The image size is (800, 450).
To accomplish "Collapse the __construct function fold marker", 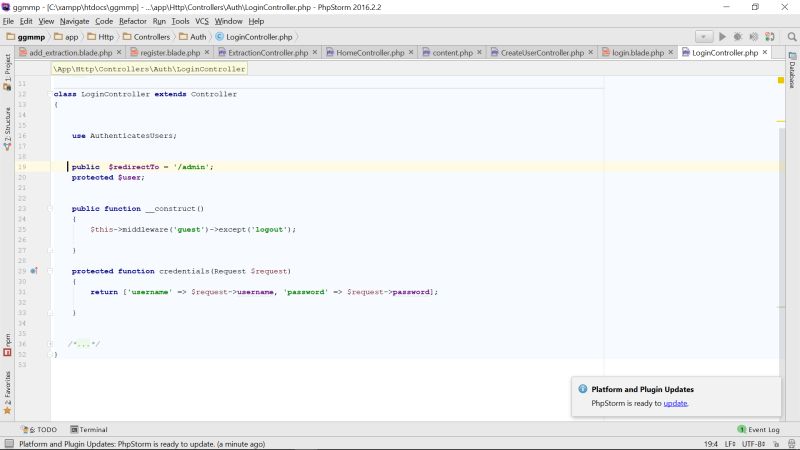I will [50, 209].
